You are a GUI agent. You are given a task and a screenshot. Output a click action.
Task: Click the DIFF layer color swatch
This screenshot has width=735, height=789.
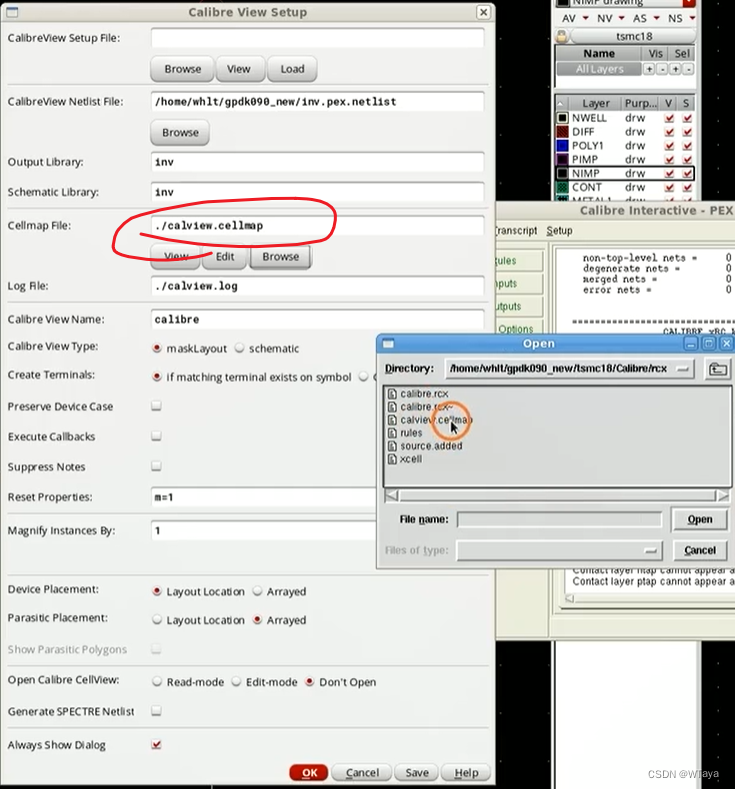(x=562, y=132)
